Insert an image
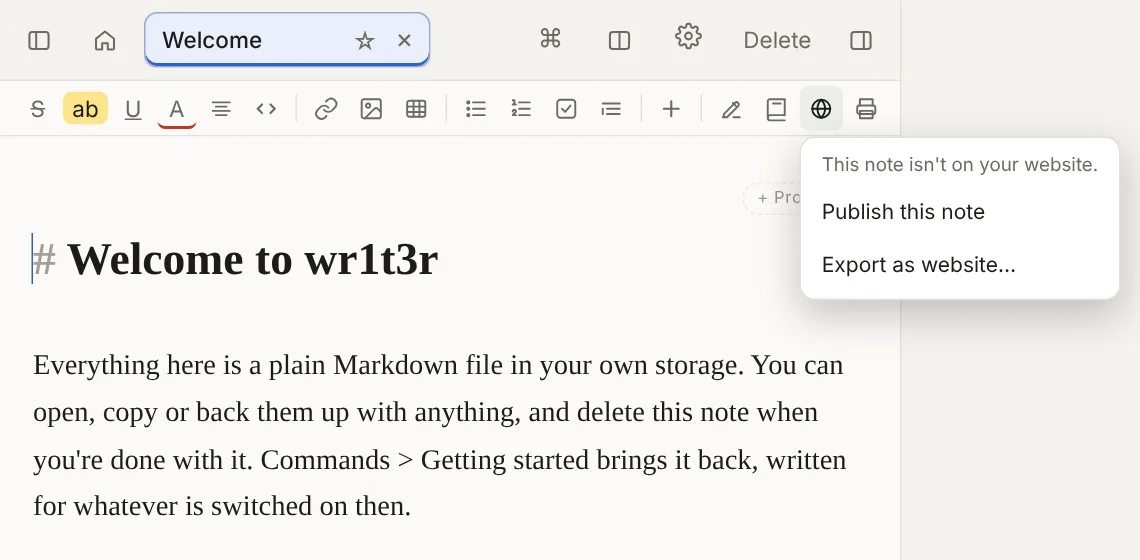This screenshot has height=560, width=1140. pos(371,109)
